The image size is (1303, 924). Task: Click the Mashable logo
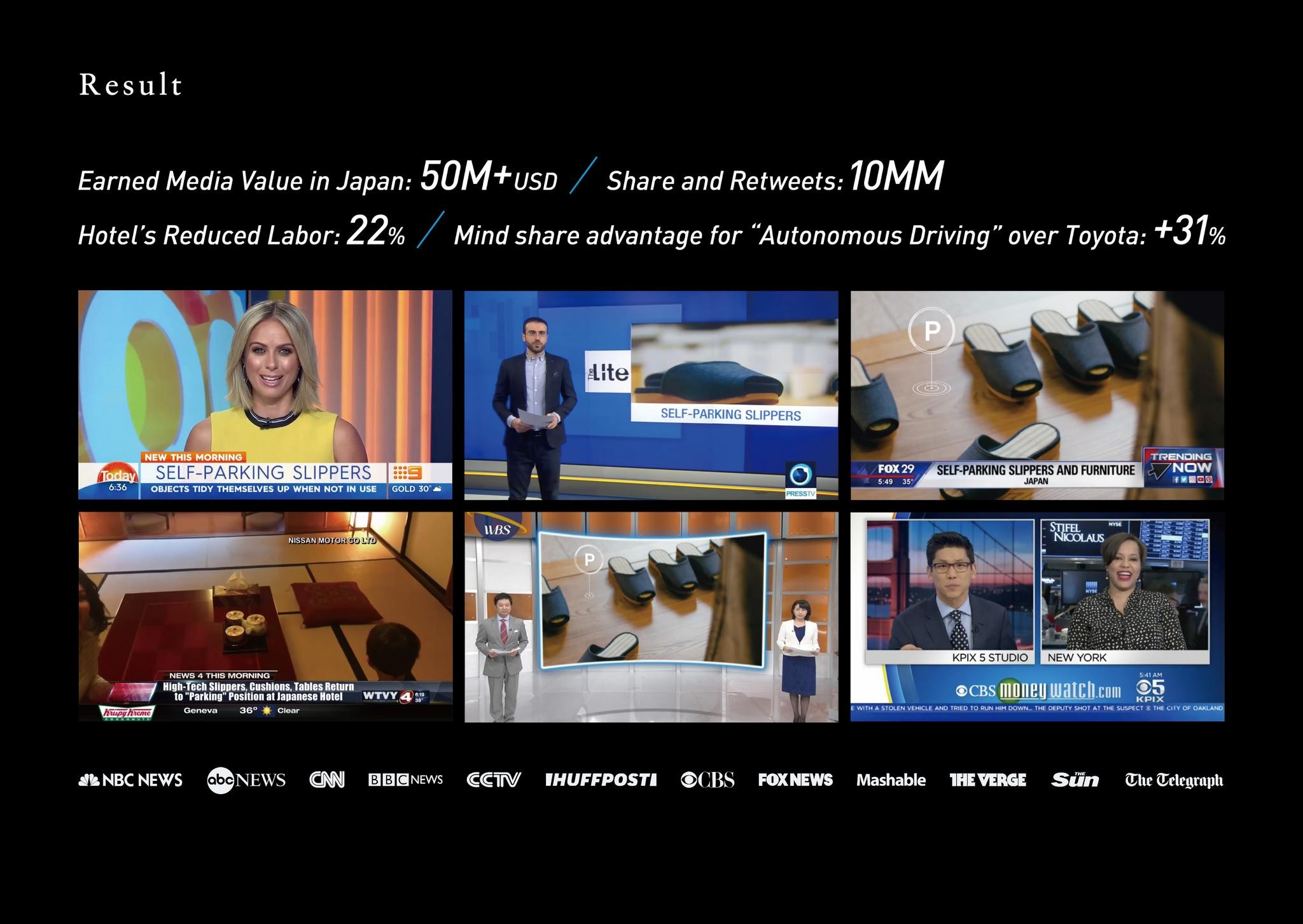pos(891,780)
